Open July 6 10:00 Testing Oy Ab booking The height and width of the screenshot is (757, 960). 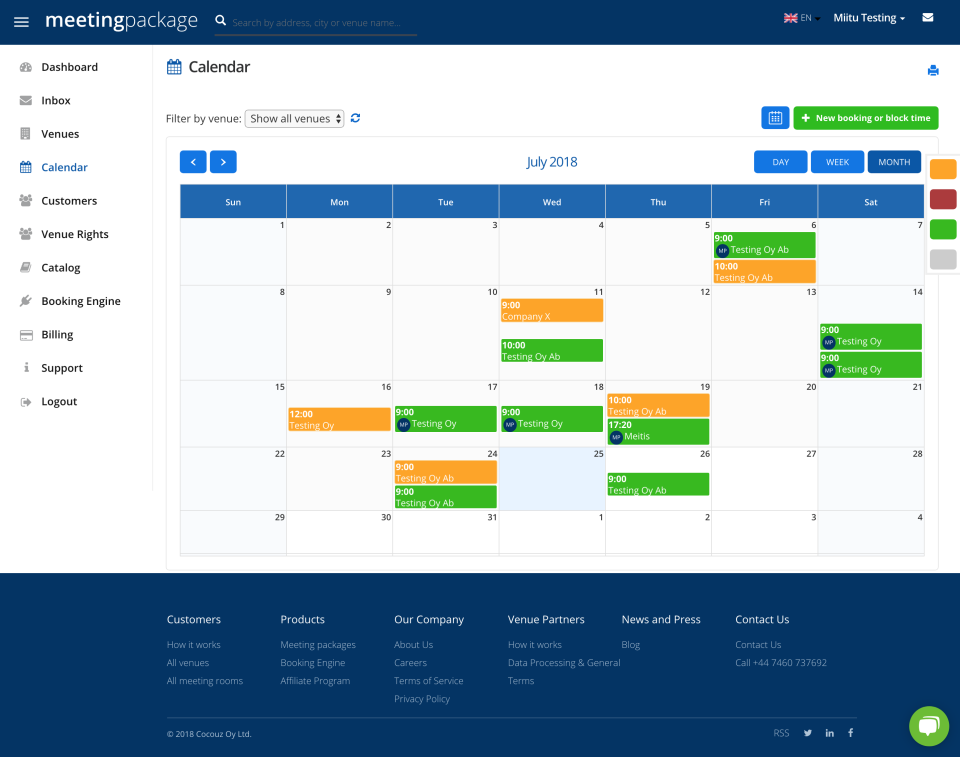[x=764, y=272]
